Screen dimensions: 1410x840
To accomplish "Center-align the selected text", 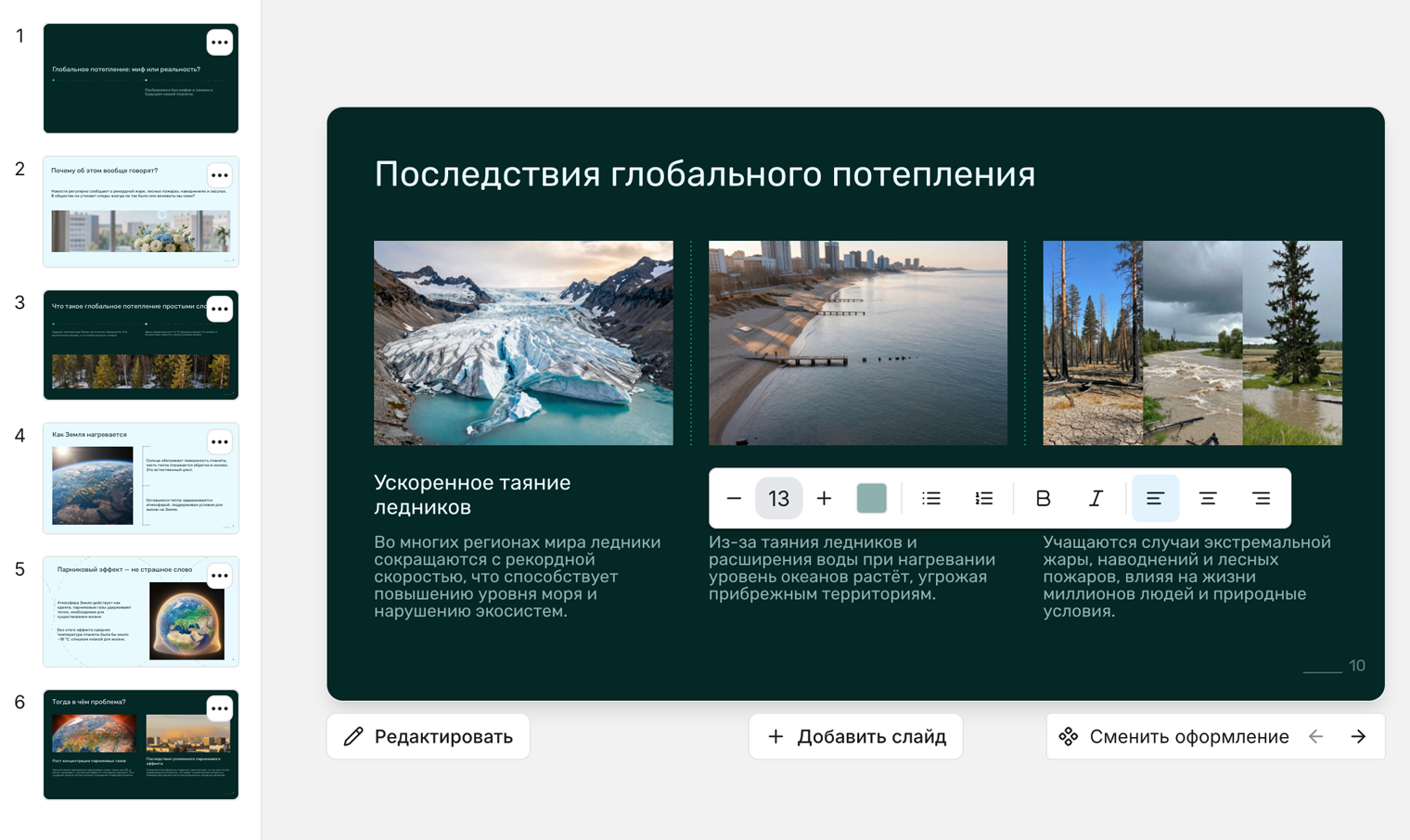I will (1208, 498).
